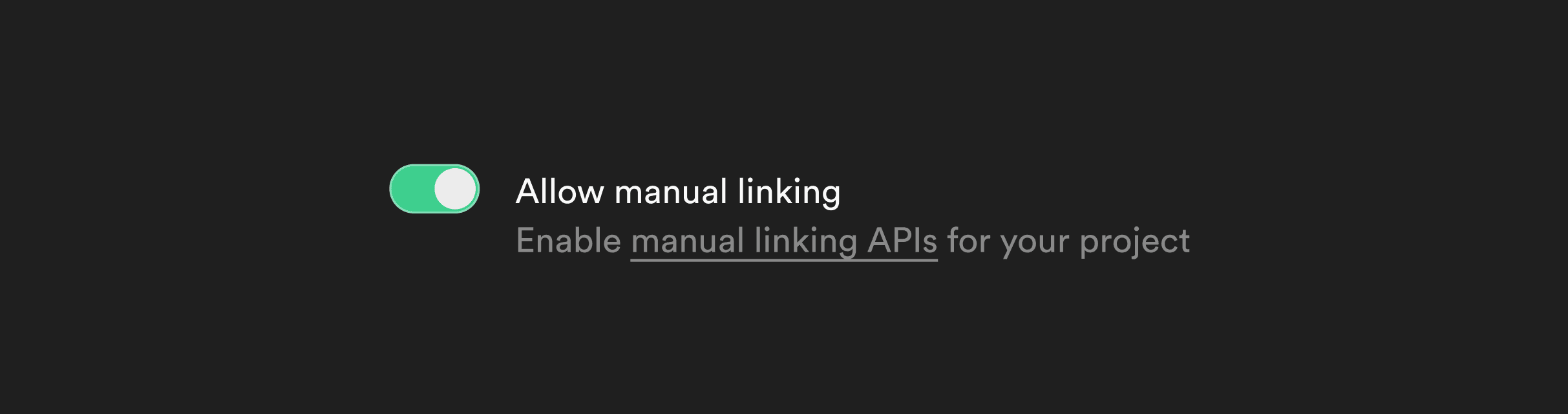Click the underlined manual linking APIs text
Screen dimensions: 1568x414
784,242
